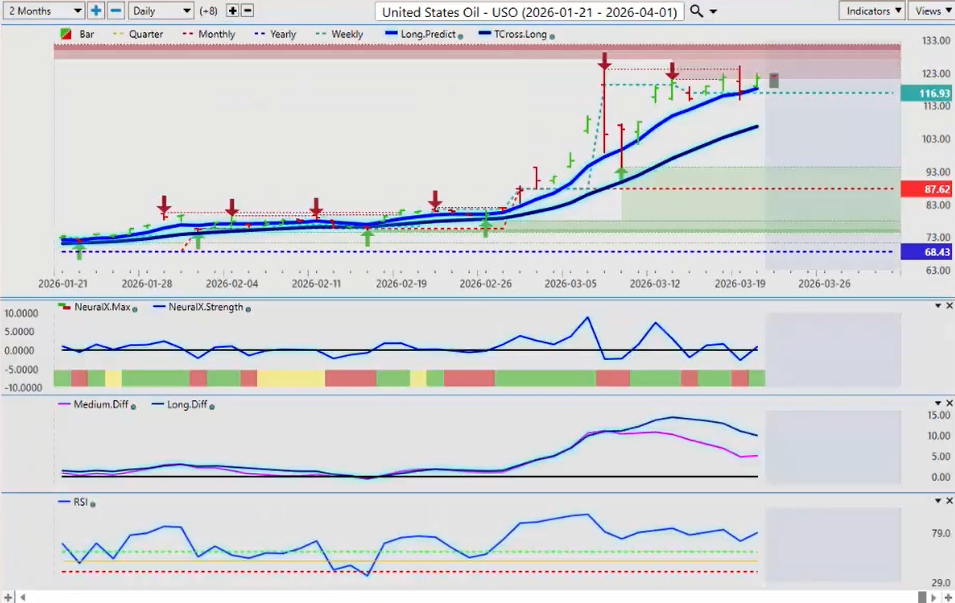This screenshot has width=955, height=603.
Task: Click the red 87.62 price tag
Action: click(926, 189)
